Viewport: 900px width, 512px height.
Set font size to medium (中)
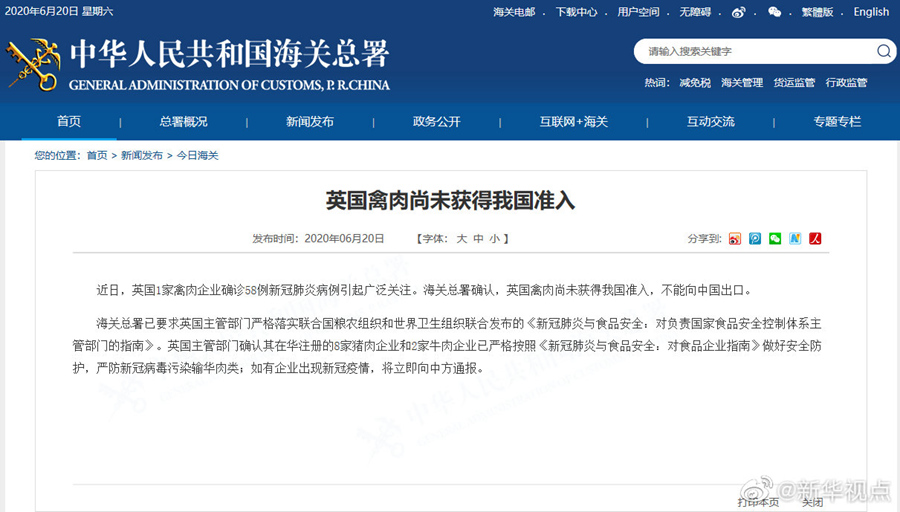point(478,239)
